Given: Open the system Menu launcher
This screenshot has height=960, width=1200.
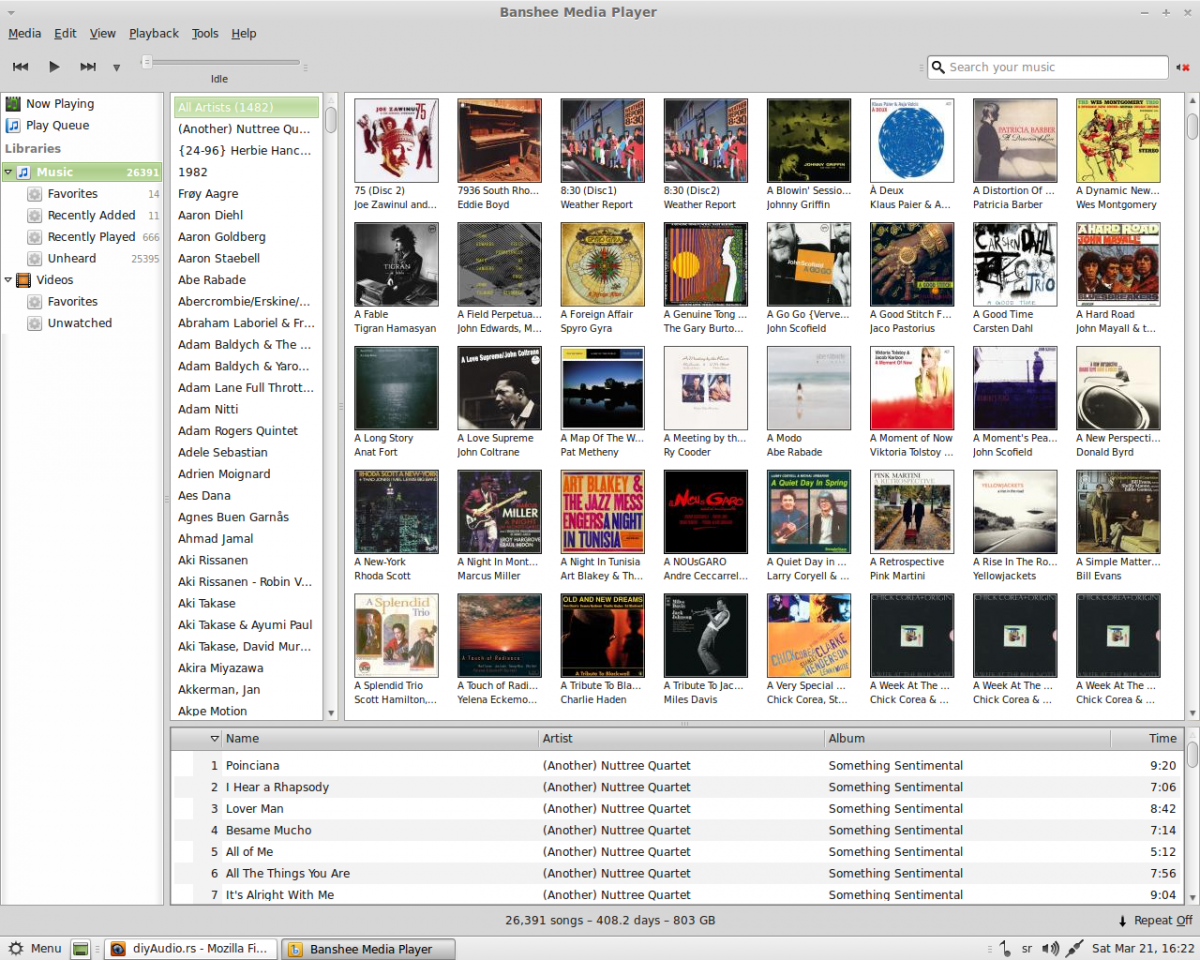Looking at the screenshot, I should pos(35,948).
